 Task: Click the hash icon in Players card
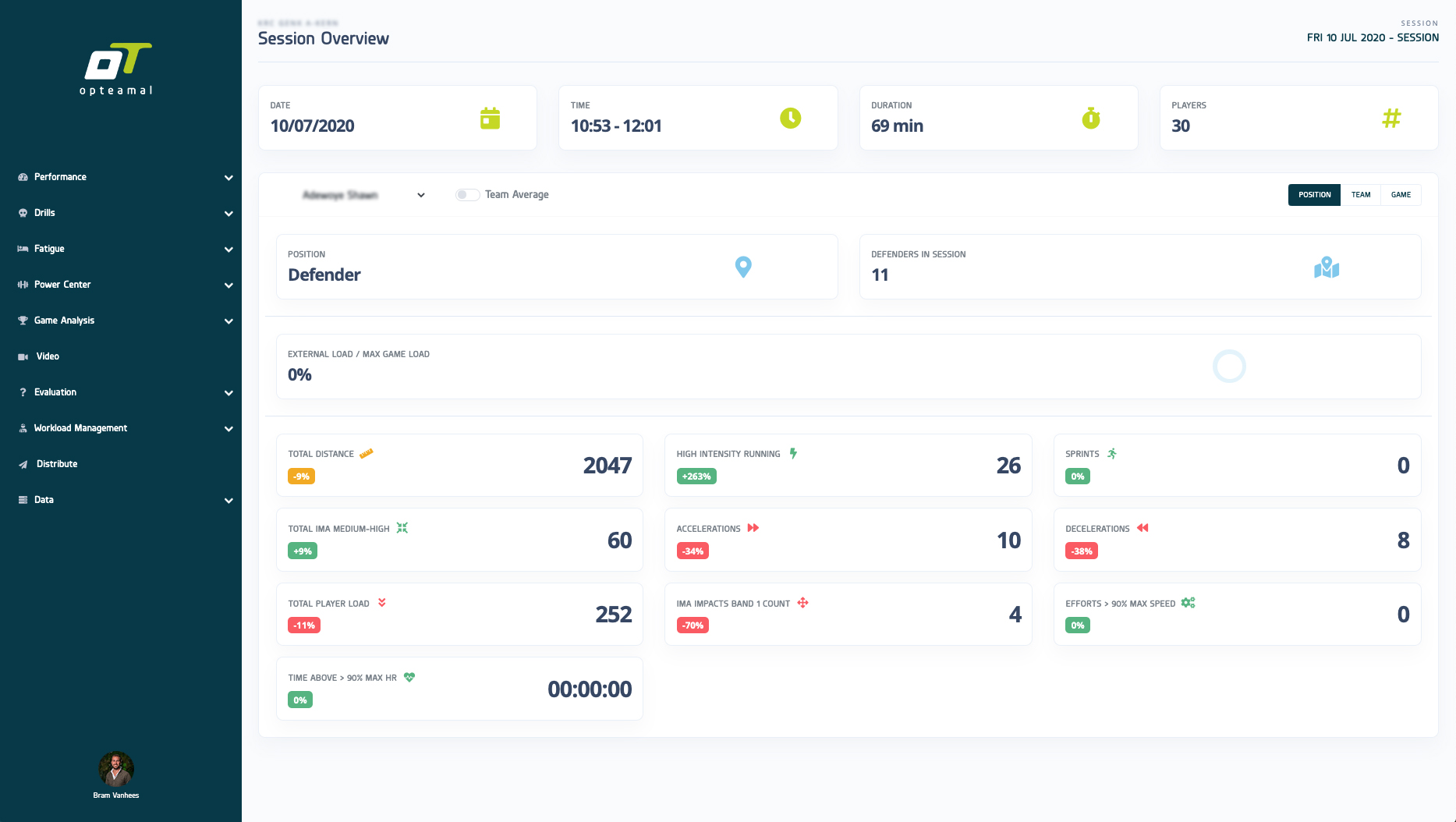coord(1391,119)
